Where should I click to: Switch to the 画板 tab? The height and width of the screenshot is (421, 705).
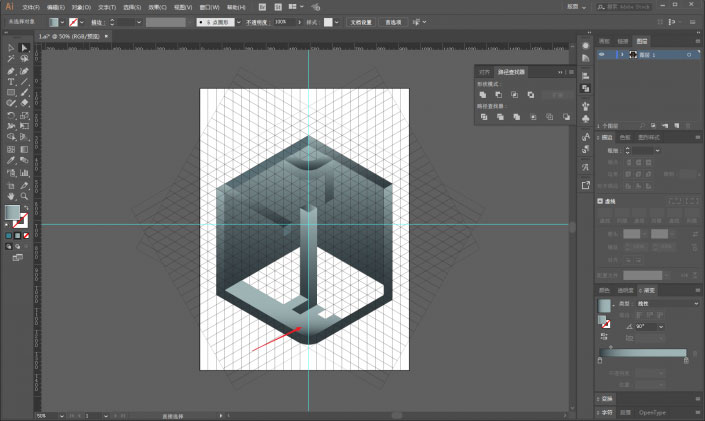pos(604,41)
